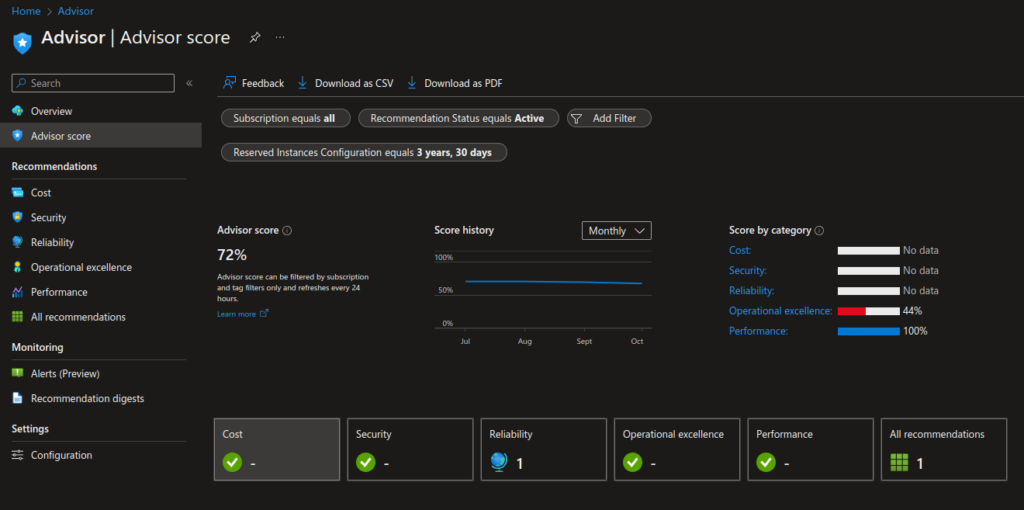Select the Security summary tile
The height and width of the screenshot is (510, 1024).
tap(410, 449)
